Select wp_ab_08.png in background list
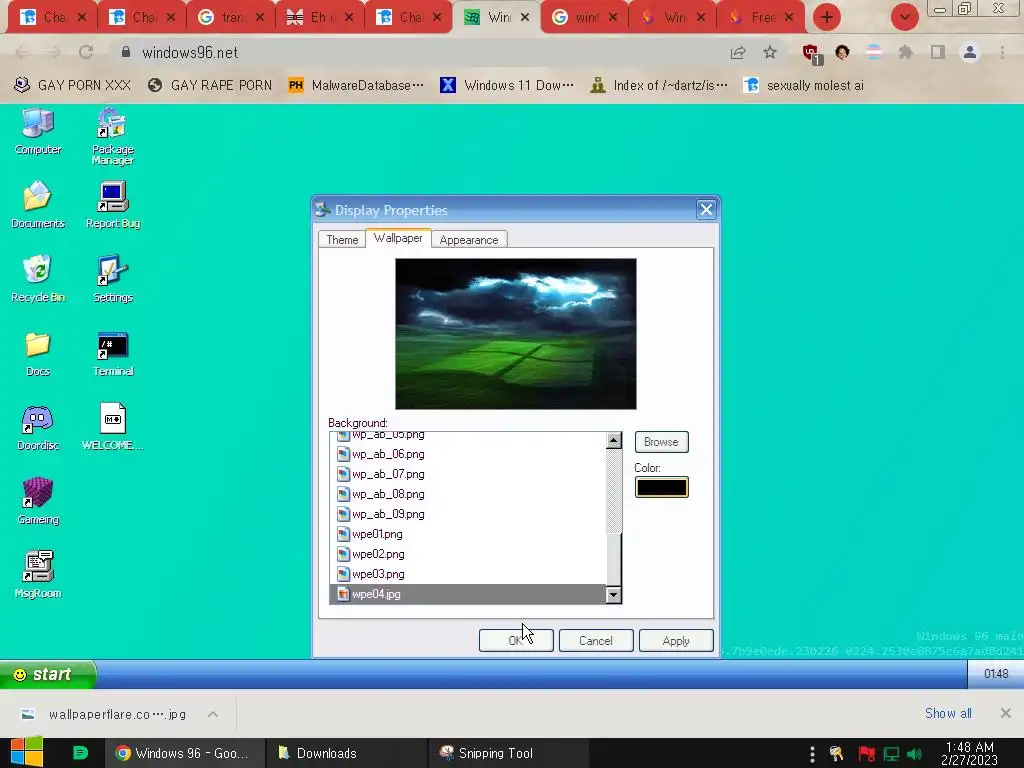Viewport: 1024px width, 768px height. (x=468, y=494)
